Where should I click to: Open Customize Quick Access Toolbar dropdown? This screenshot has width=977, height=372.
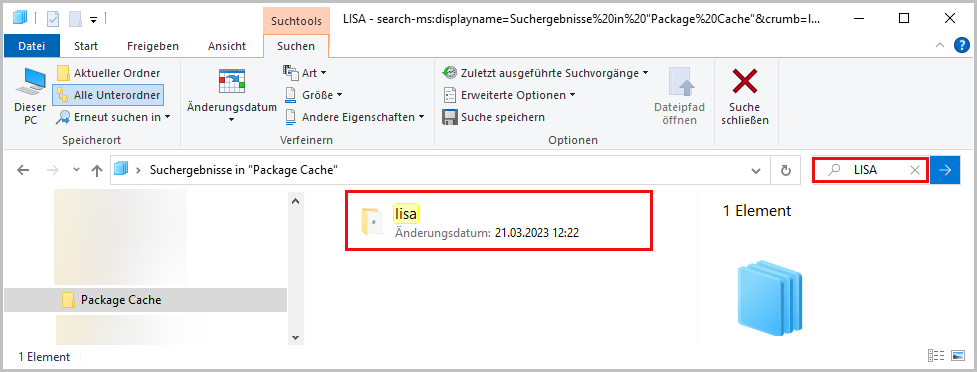[x=93, y=20]
